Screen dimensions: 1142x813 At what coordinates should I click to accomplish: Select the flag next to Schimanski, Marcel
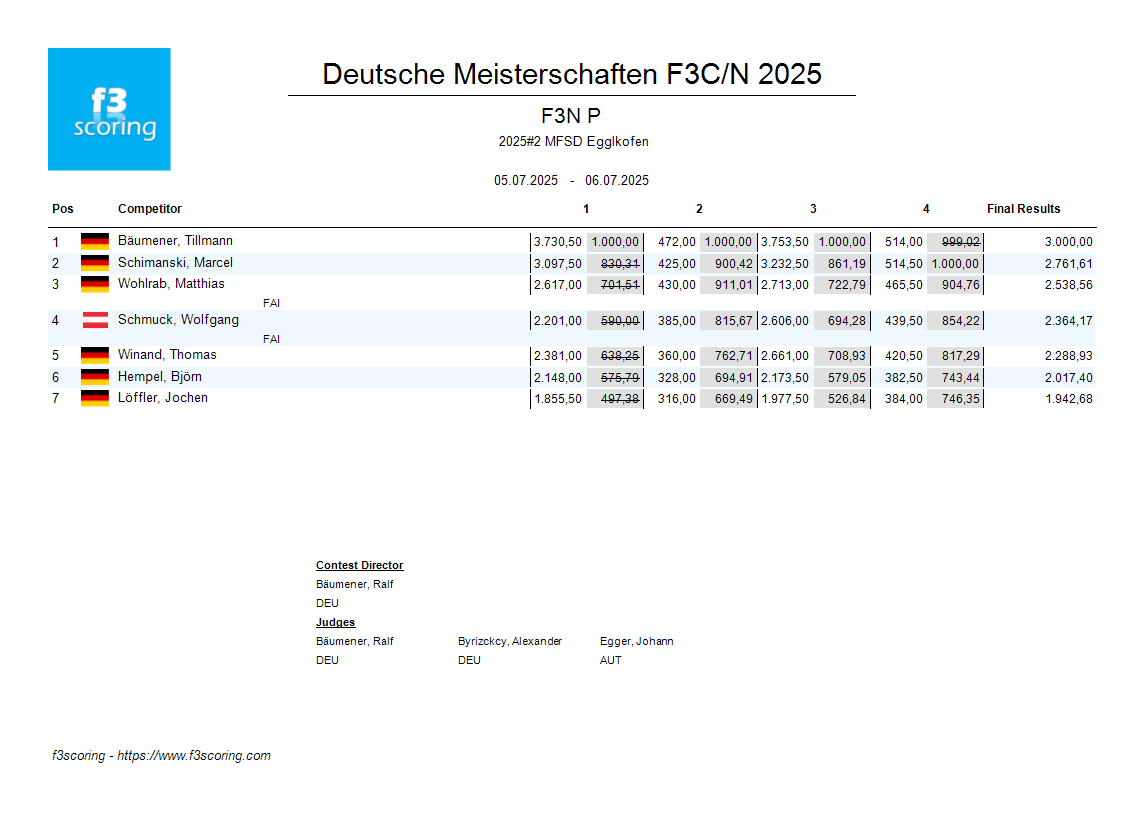[95, 263]
